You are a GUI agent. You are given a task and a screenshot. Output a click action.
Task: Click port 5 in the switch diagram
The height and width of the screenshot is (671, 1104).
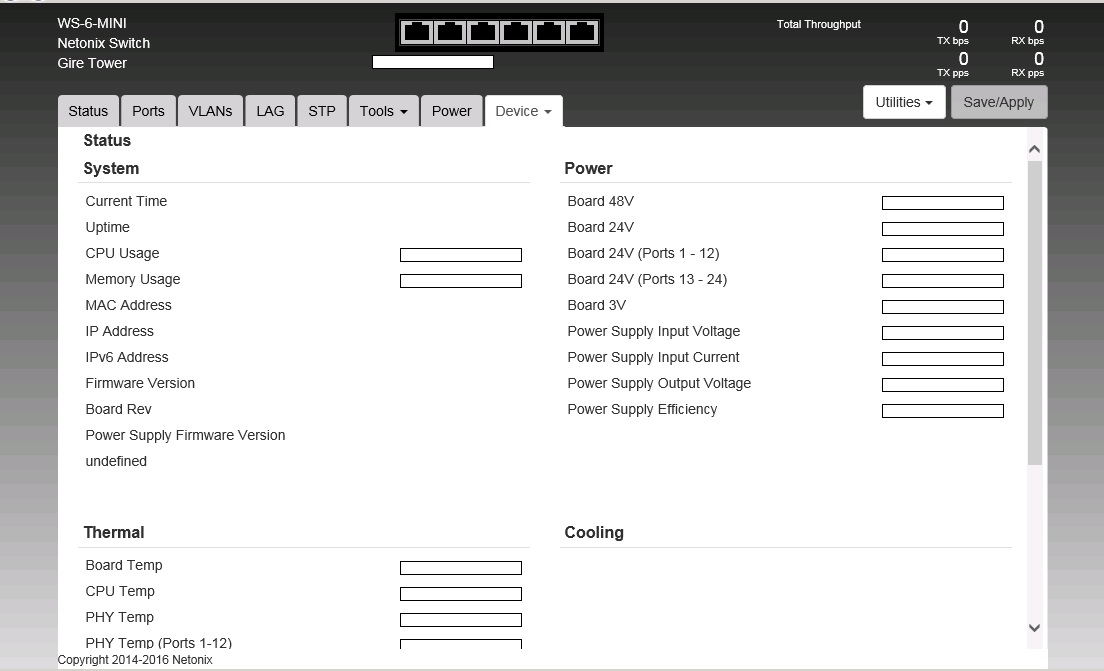(549, 32)
